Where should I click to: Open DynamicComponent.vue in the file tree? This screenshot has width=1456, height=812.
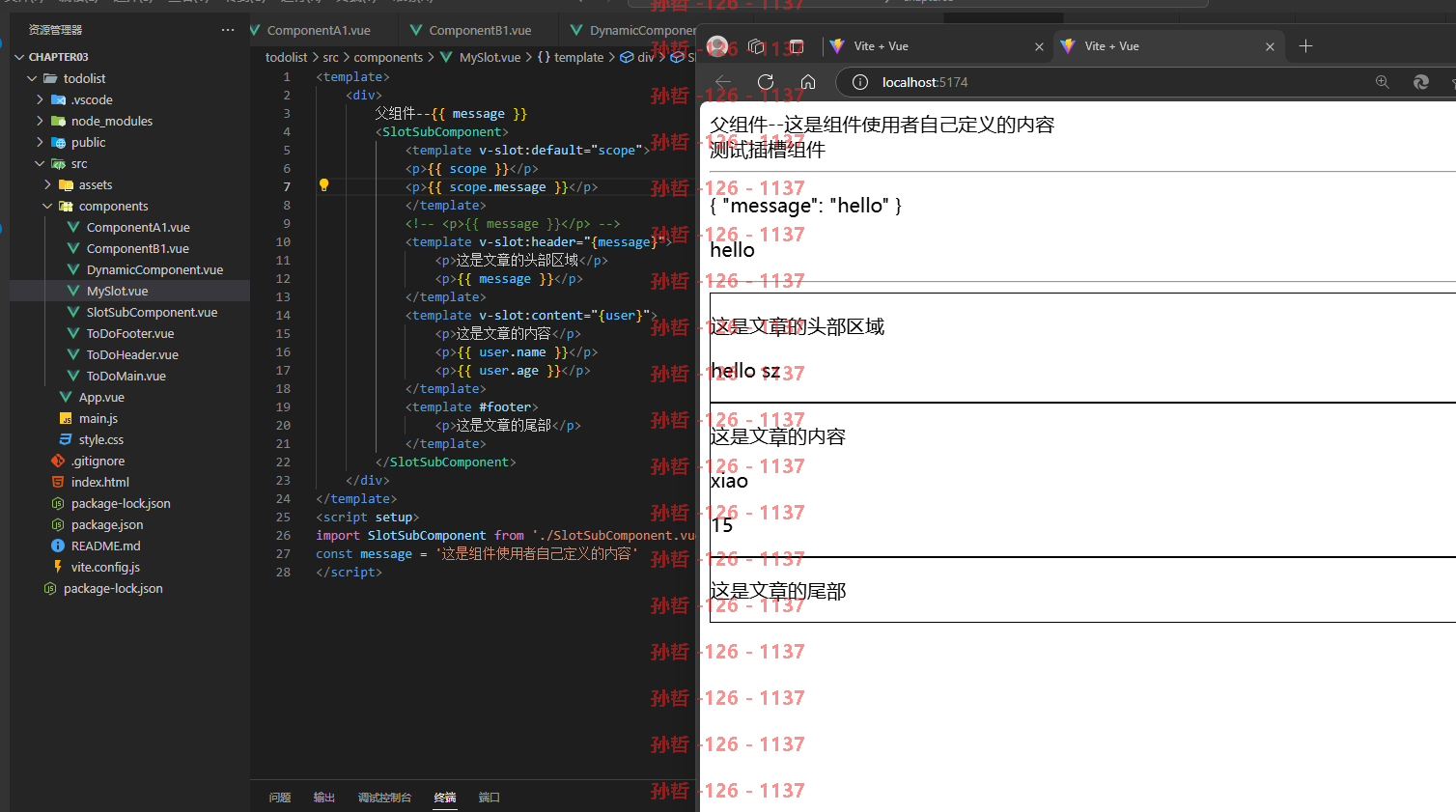pyautogui.click(x=154, y=269)
